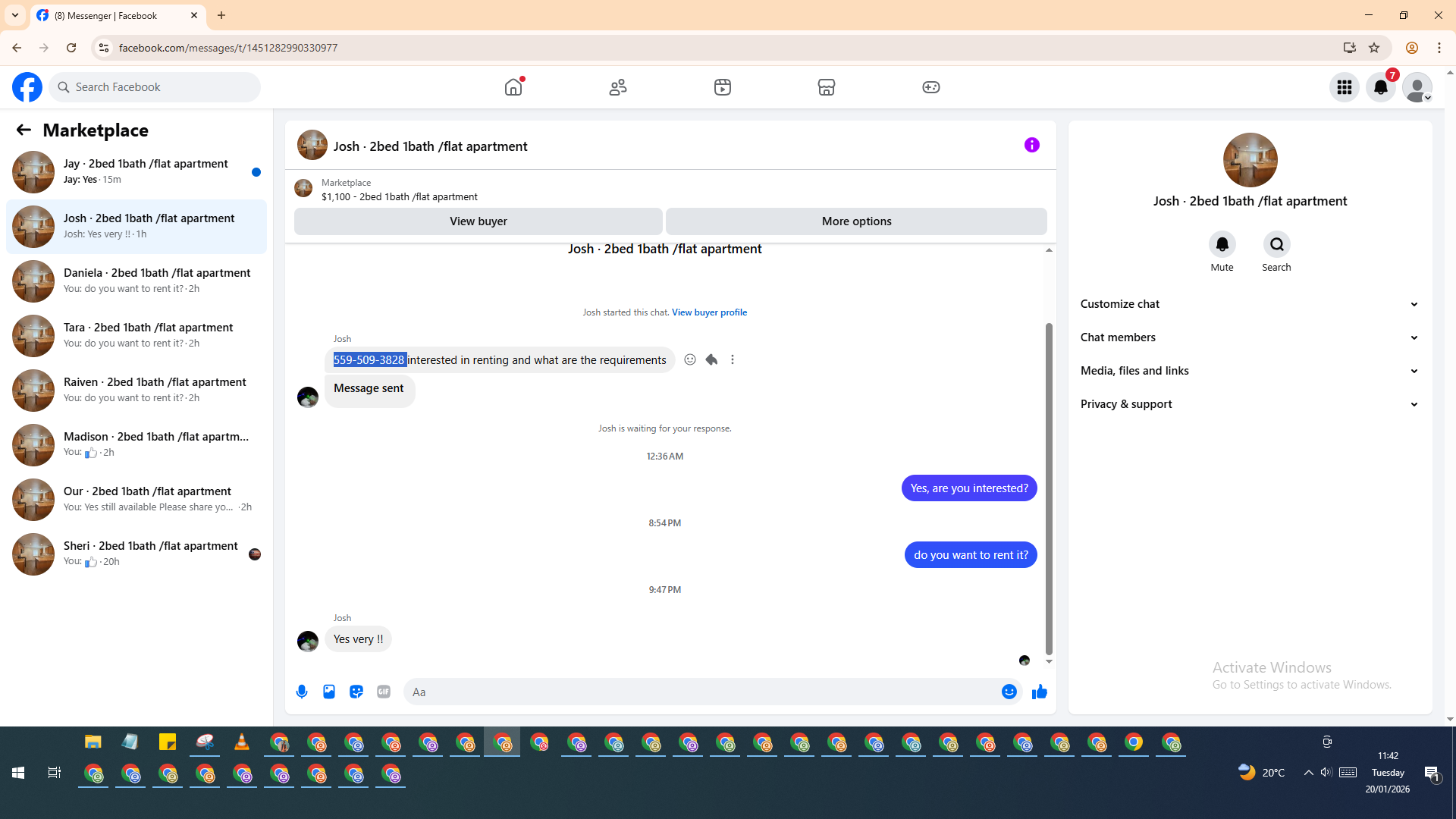Click the 'Yes, are you interested?' message
The height and width of the screenshot is (819, 1456).
point(969,488)
